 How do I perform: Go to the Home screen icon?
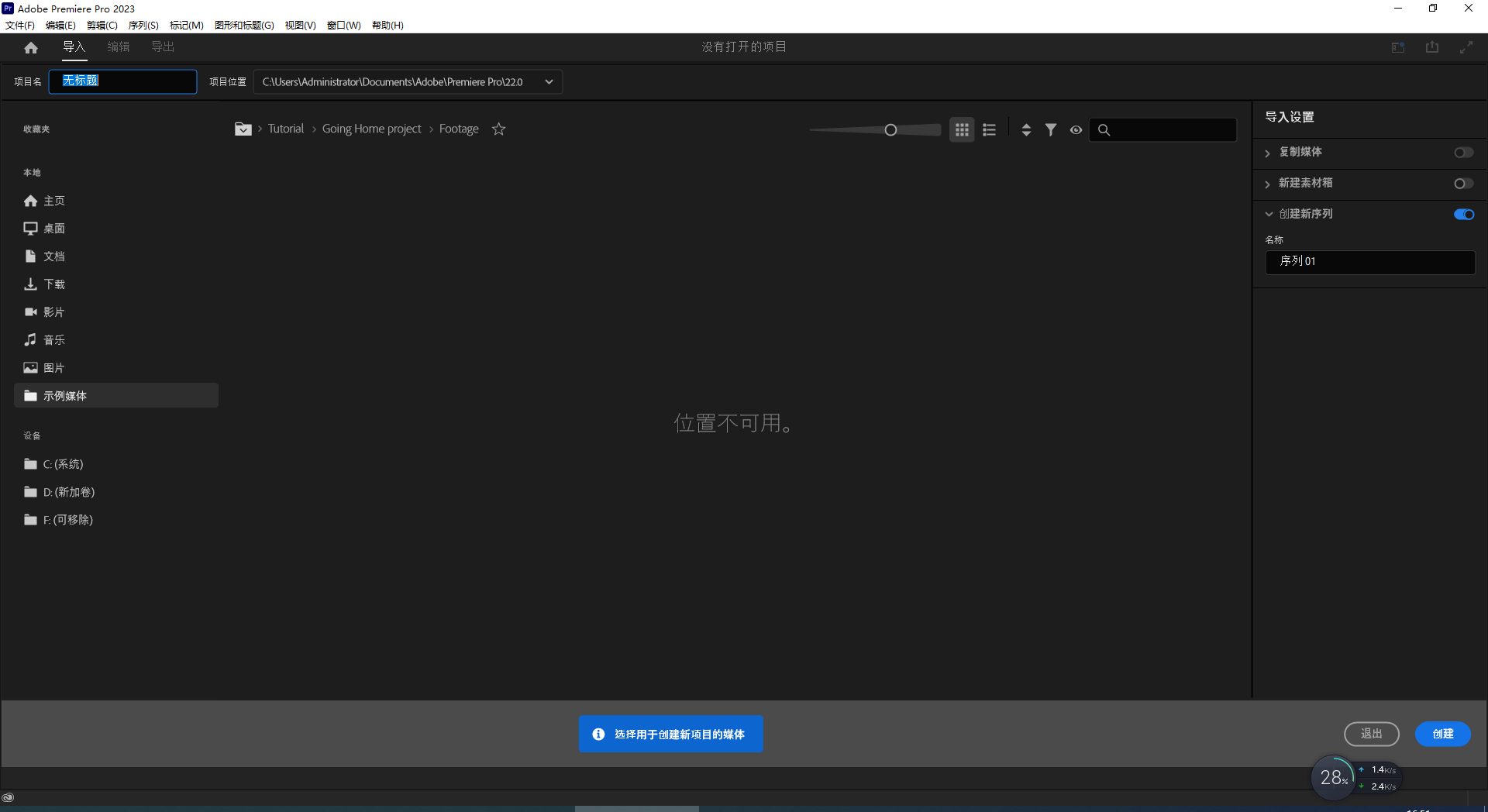(31, 48)
